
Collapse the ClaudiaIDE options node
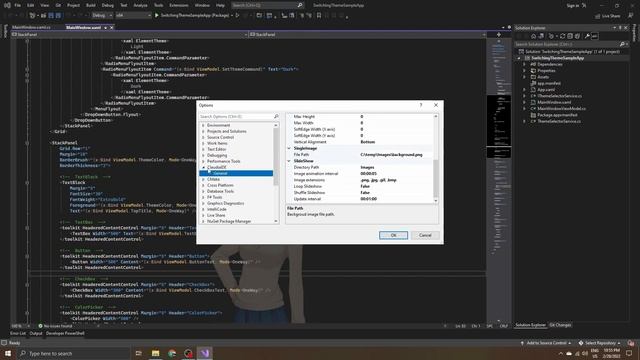coord(203,167)
